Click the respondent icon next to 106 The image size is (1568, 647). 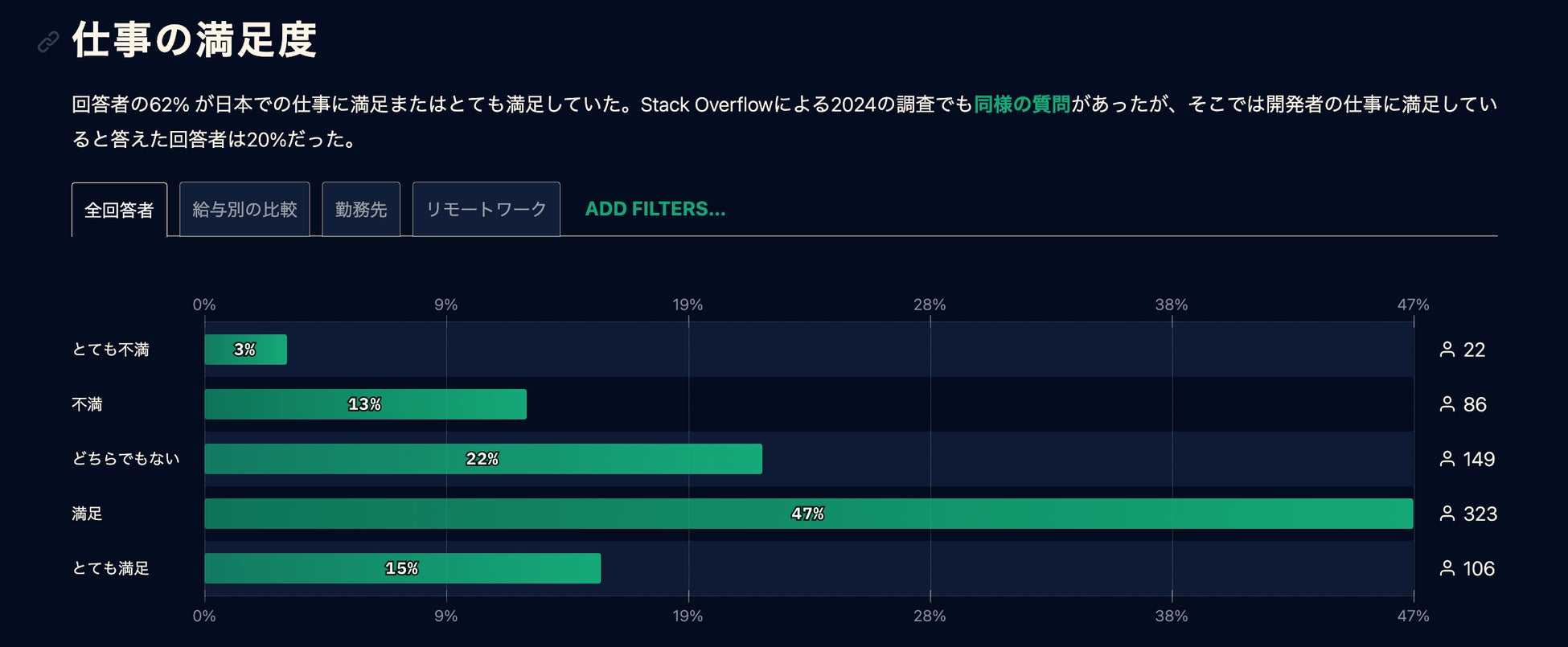click(1447, 568)
